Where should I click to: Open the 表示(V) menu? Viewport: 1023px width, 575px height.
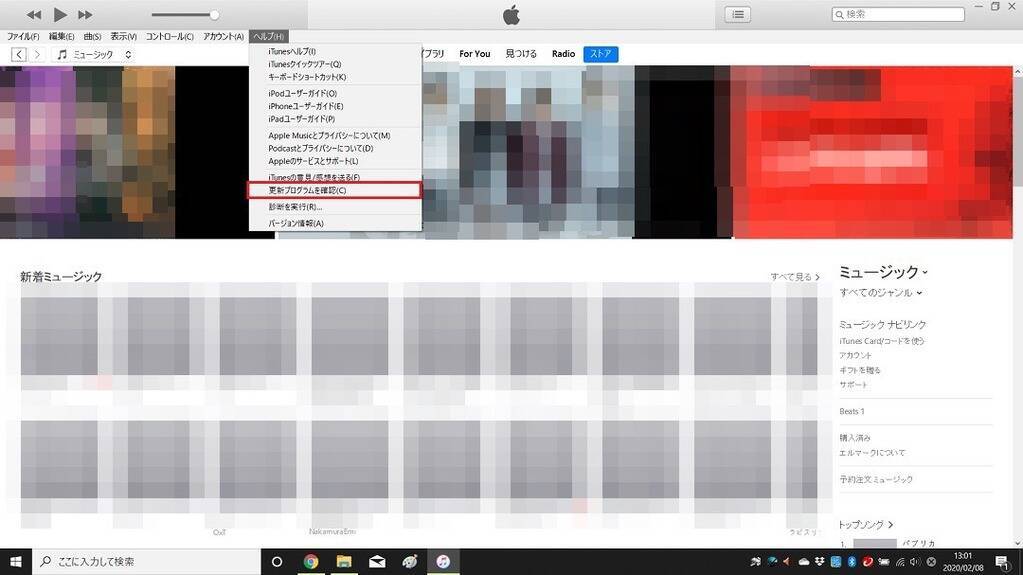pyautogui.click(x=123, y=37)
